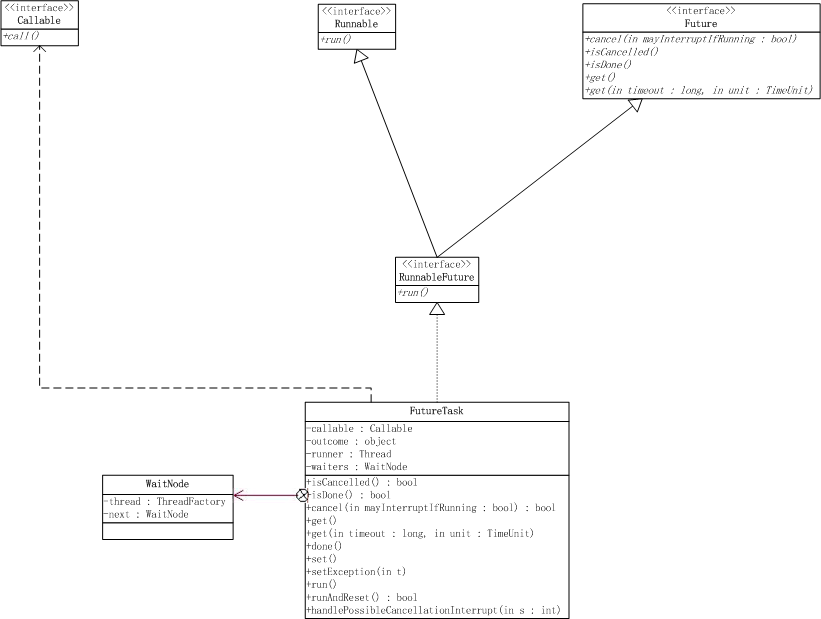Click isDone() : bool in FutureTask
Viewport: 821px width, 619px height.
351,495
